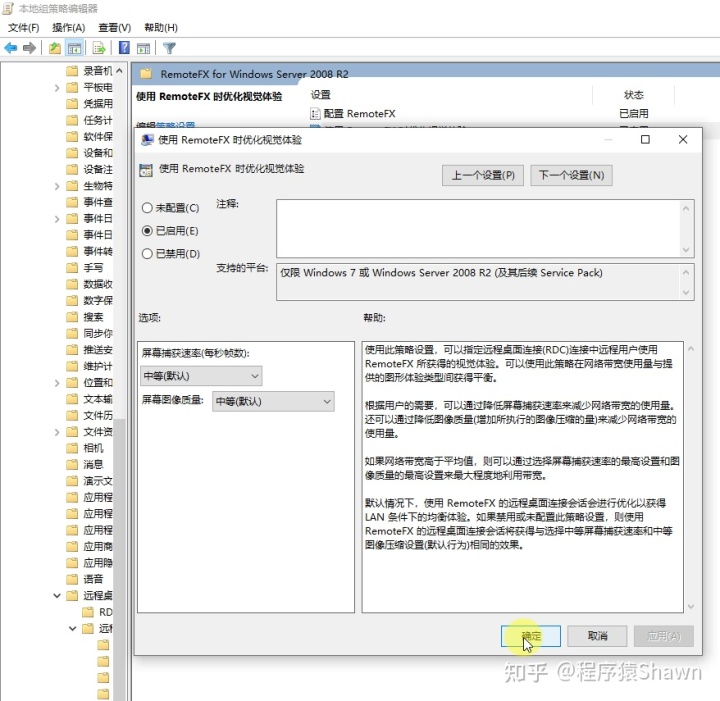Open the 查看(V) menu
This screenshot has height=701, width=720.
point(114,28)
